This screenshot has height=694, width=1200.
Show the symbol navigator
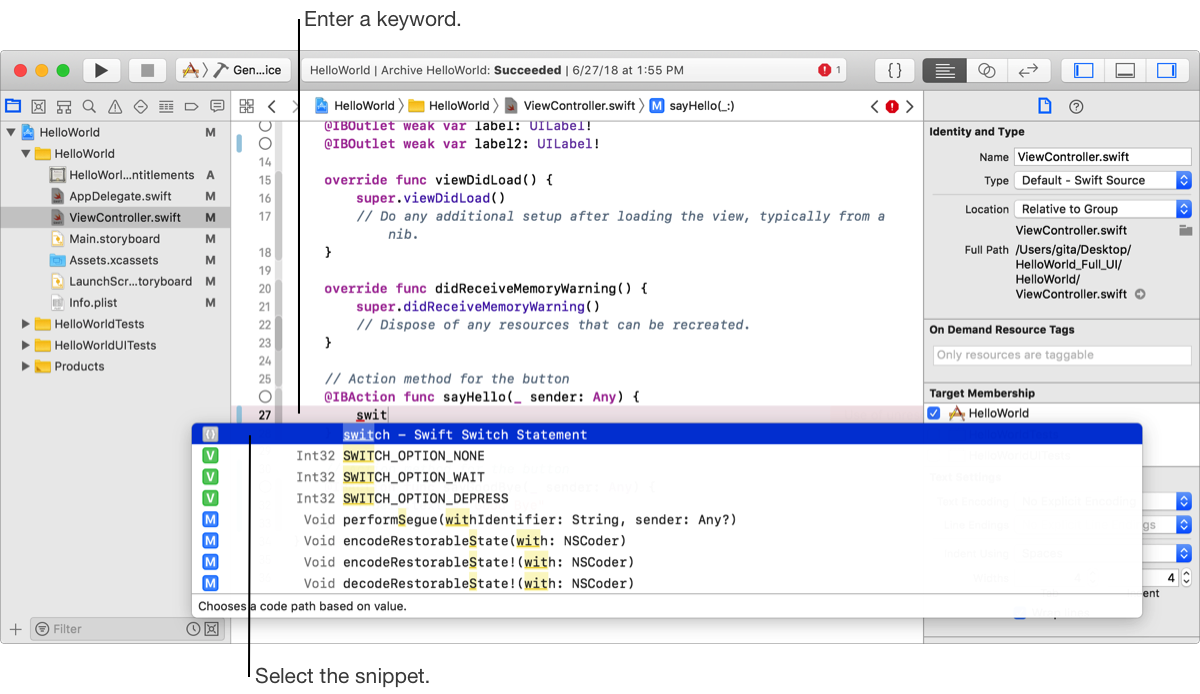64,106
